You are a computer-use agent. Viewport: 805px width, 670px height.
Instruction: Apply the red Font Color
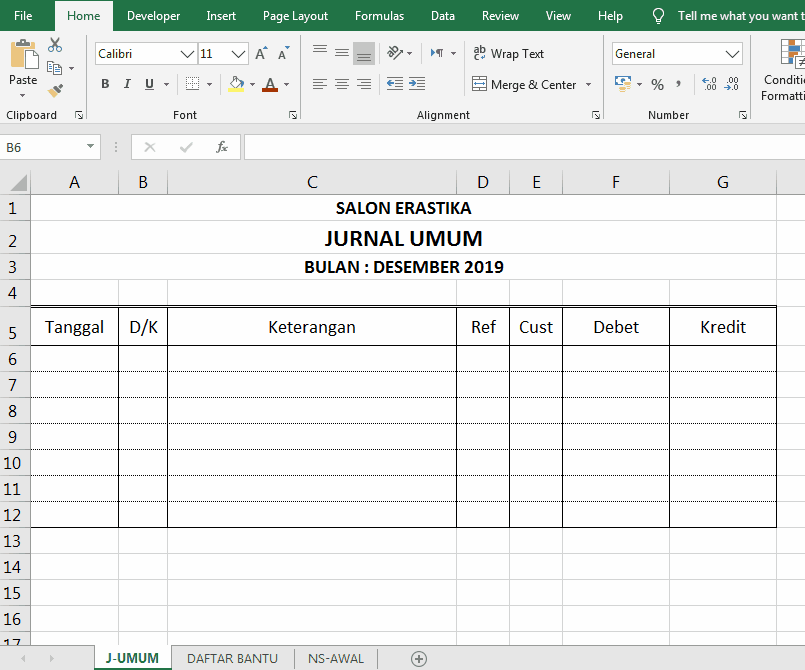270,84
